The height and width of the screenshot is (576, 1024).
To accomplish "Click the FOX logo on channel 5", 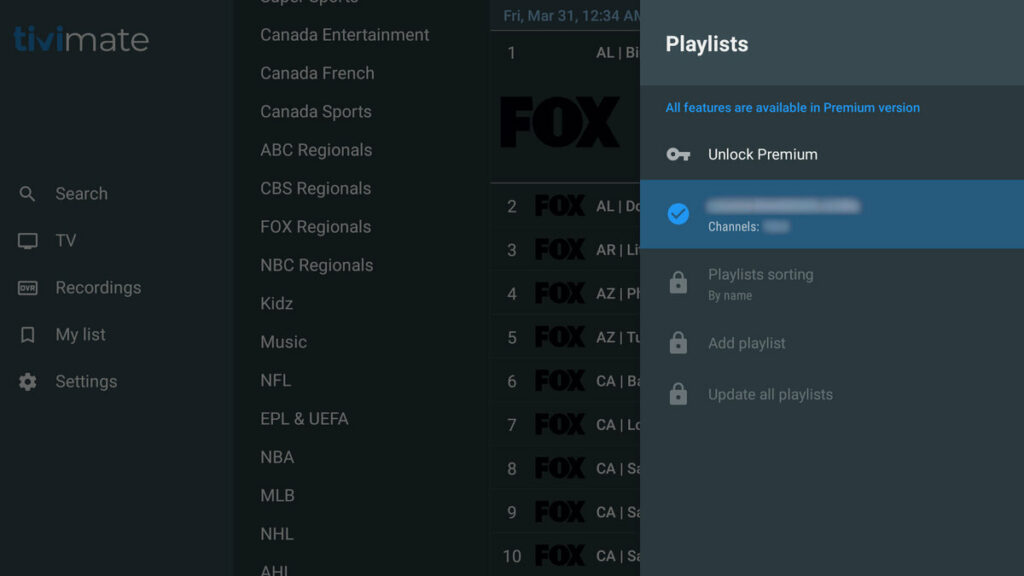I will point(560,337).
